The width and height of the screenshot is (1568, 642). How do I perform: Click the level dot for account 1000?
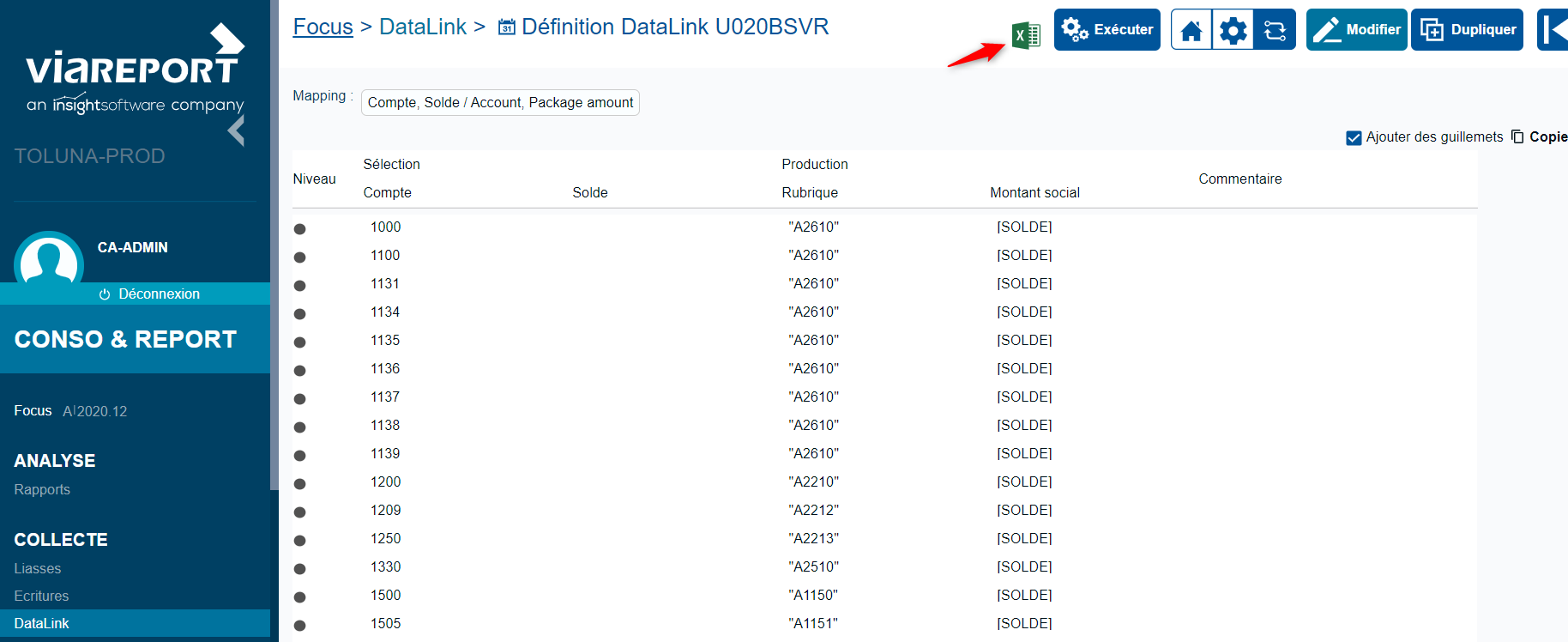coord(299,228)
